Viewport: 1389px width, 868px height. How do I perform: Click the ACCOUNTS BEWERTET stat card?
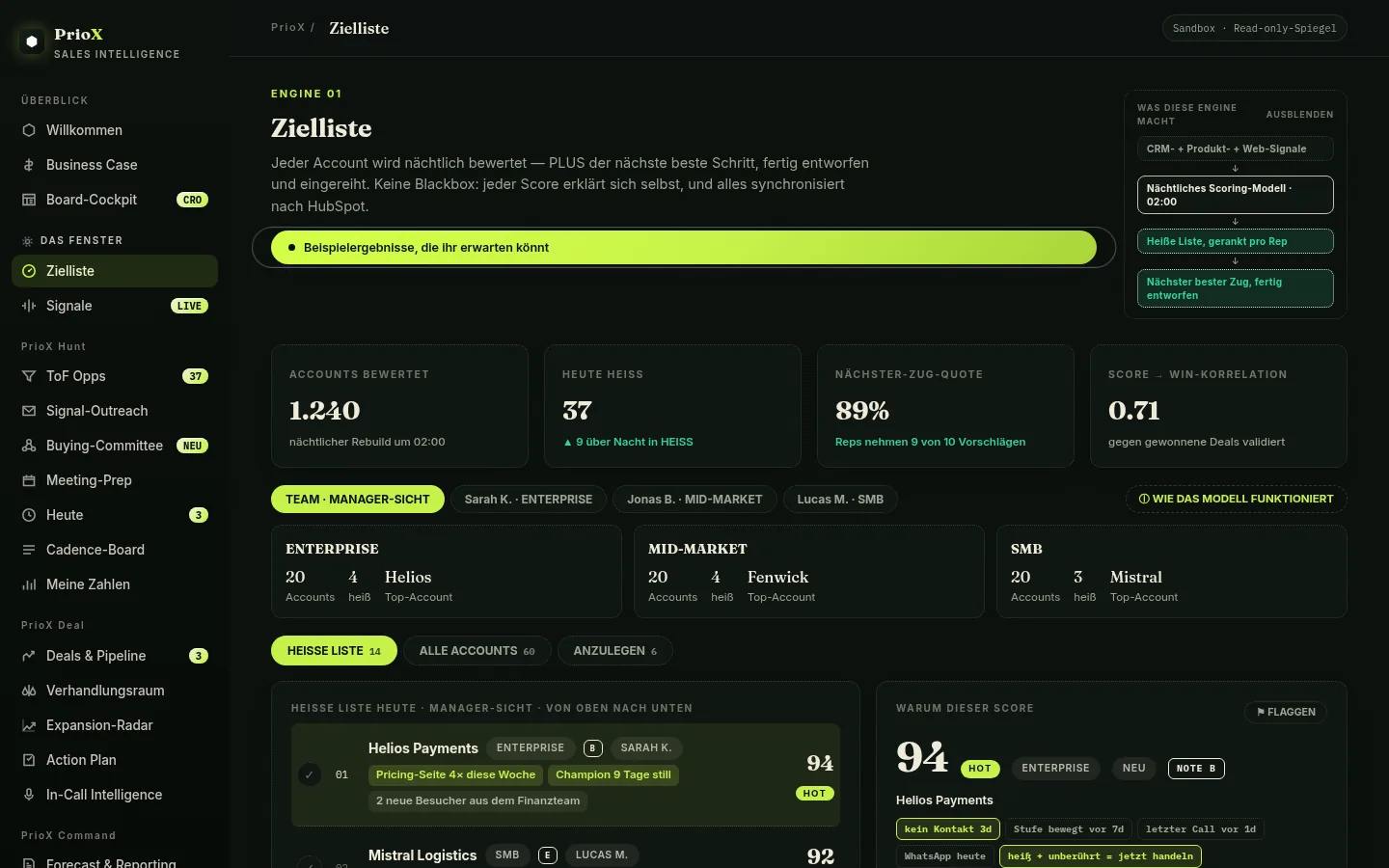point(399,406)
